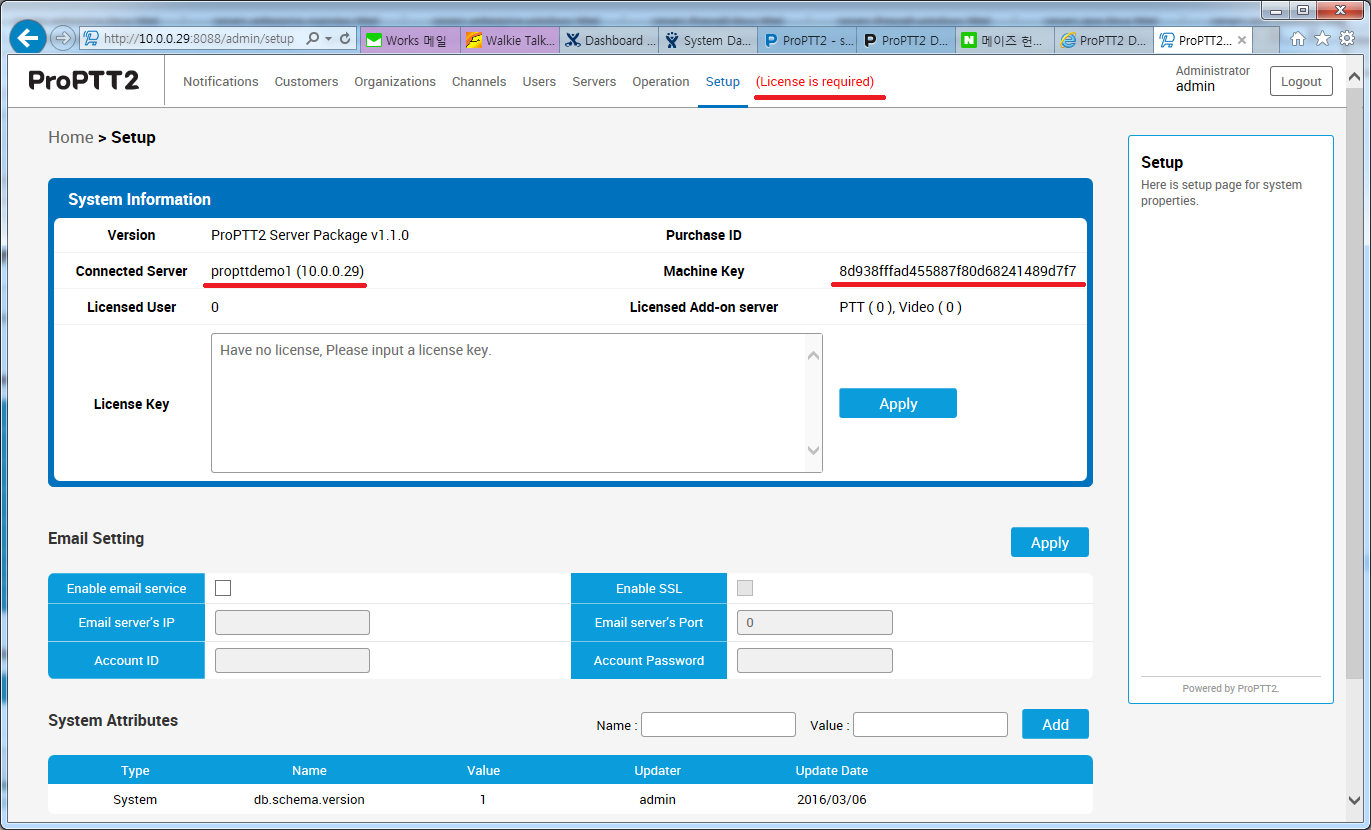This screenshot has height=830, width=1371.
Task: Click the browser forward arrow button
Action: click(x=62, y=39)
